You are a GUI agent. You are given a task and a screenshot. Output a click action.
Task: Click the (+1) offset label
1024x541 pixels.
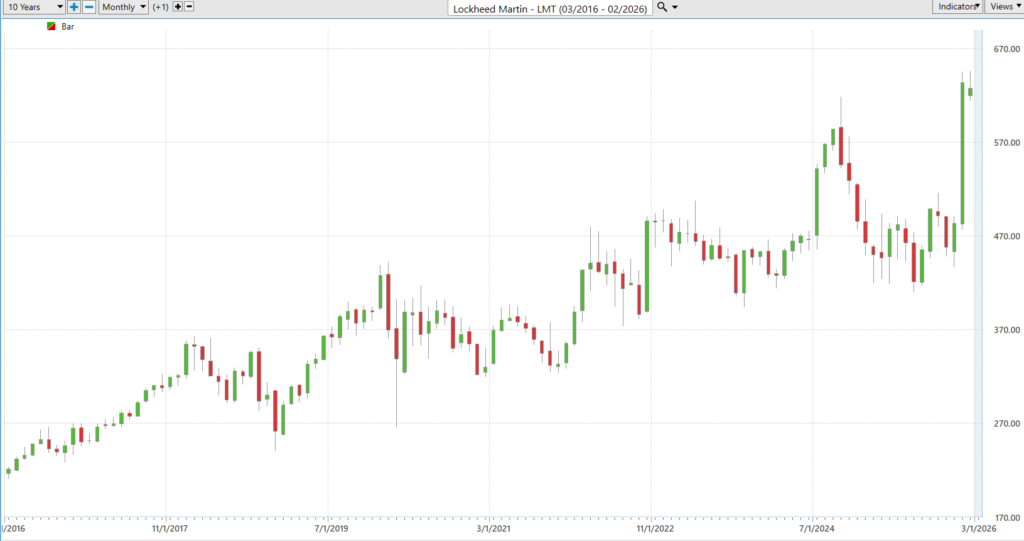coord(160,7)
